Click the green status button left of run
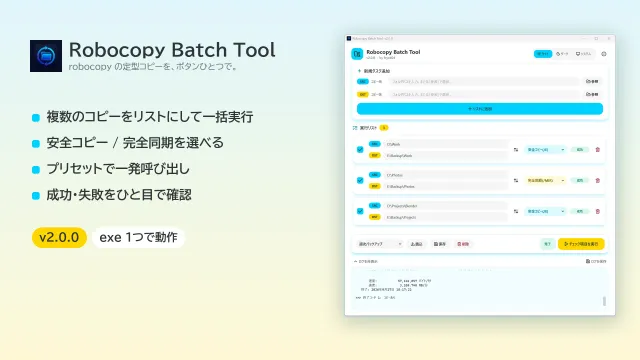This screenshot has width=640, height=360. coord(547,244)
